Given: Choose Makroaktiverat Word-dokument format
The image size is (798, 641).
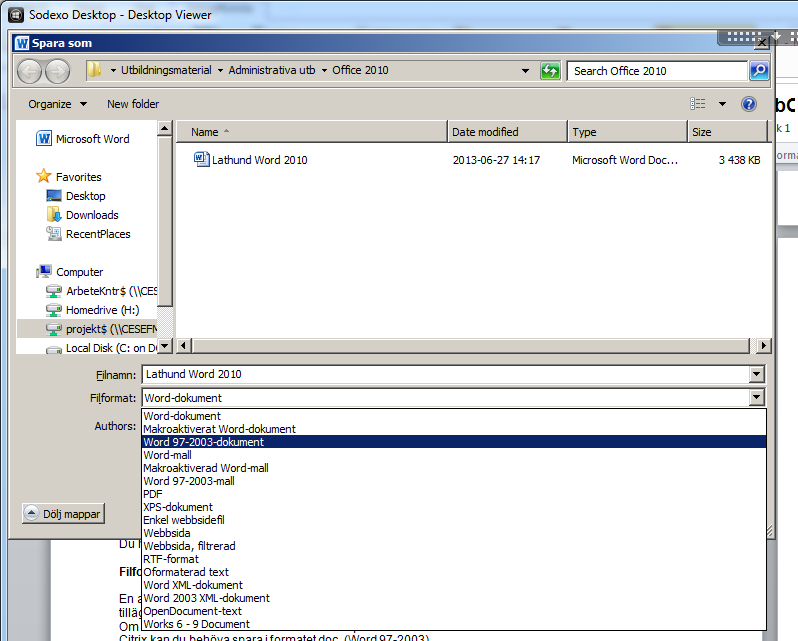Looking at the screenshot, I should click(454, 429).
